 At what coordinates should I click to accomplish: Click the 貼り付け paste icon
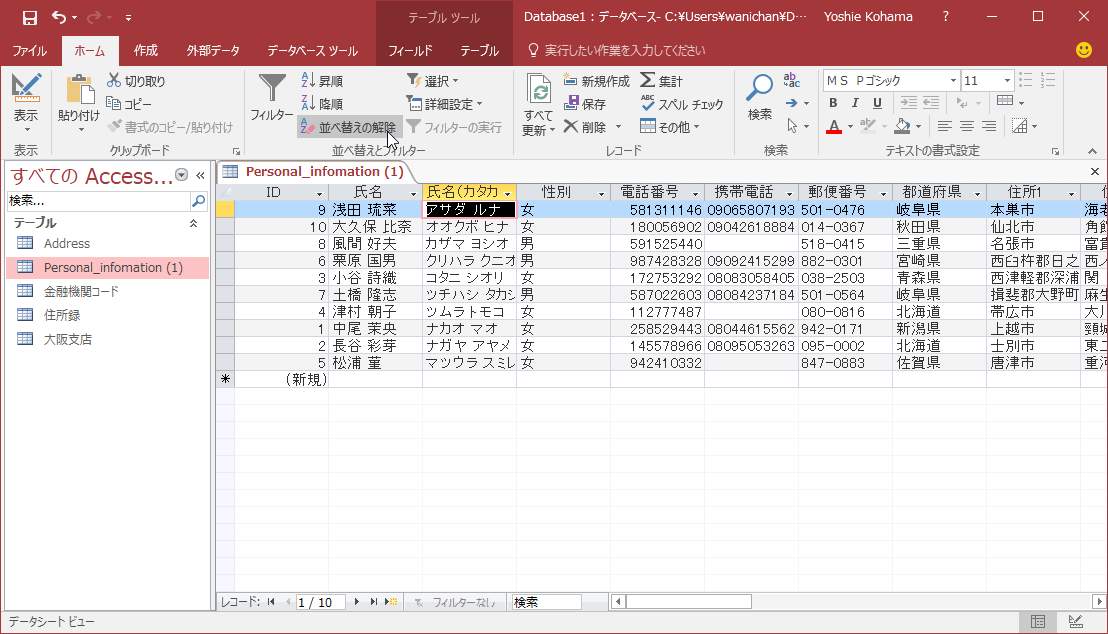(x=79, y=90)
